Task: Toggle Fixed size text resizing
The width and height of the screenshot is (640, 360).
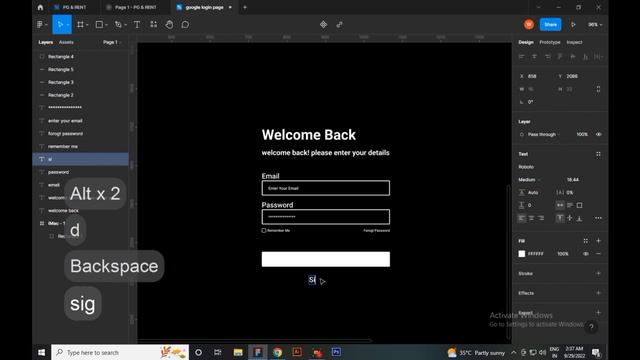Action: [580, 205]
